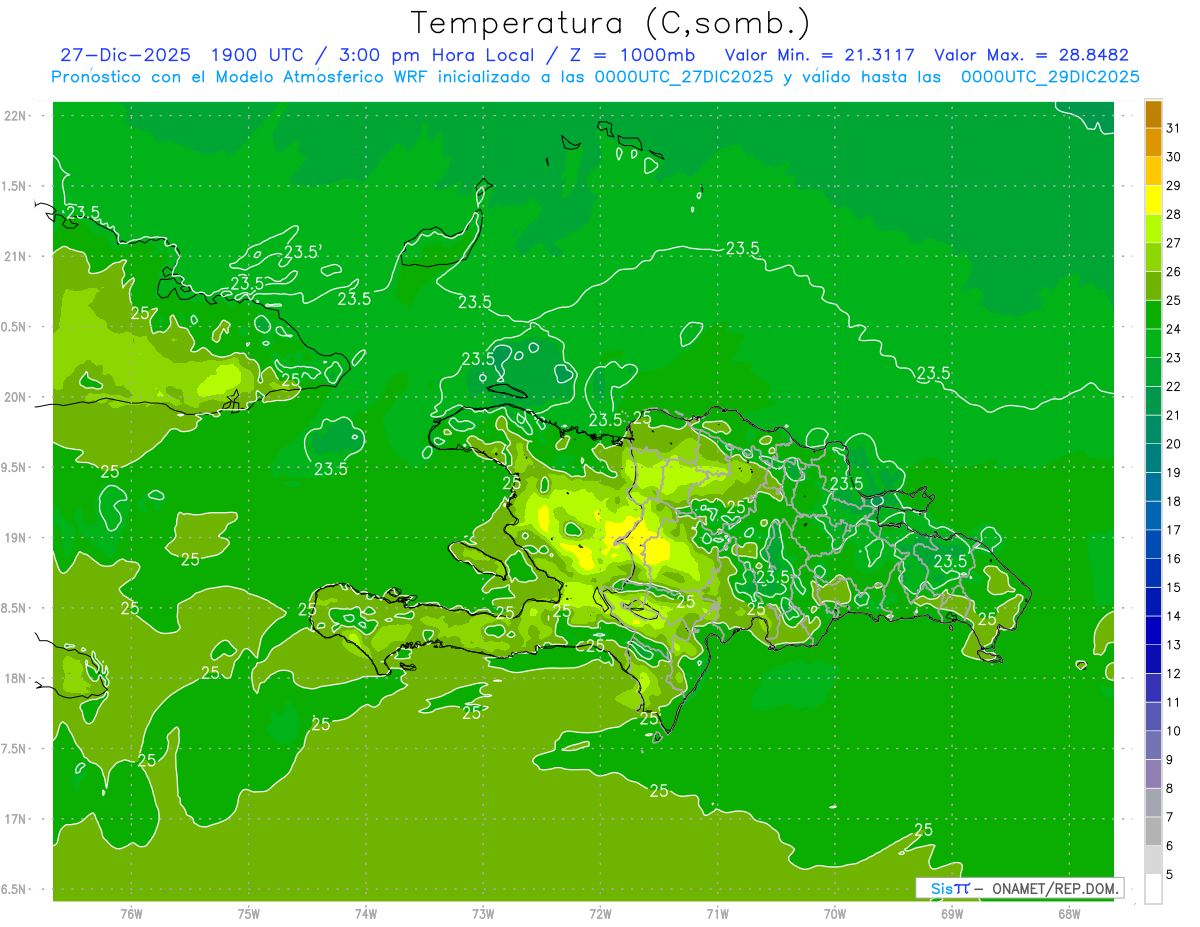Pick the amber swatch between 29 and 30
The height and width of the screenshot is (927, 1200).
tap(1153, 171)
